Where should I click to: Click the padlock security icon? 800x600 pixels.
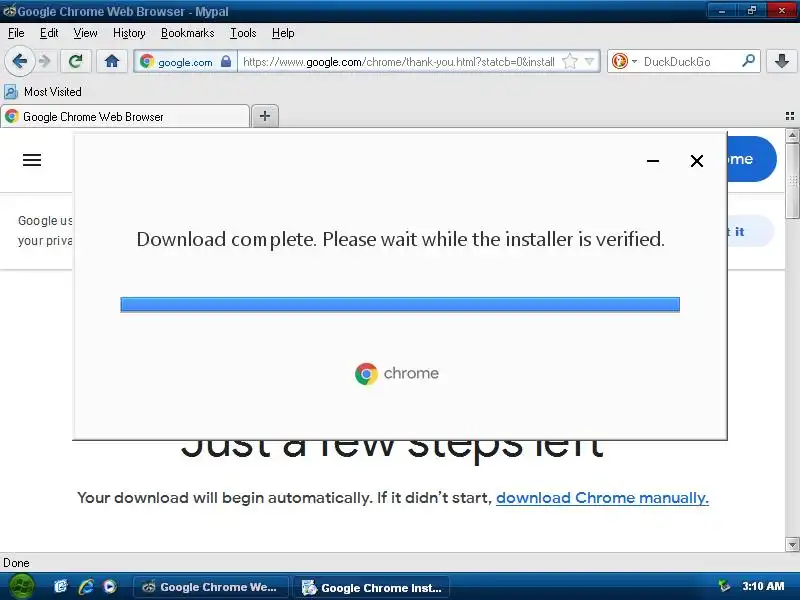(226, 61)
